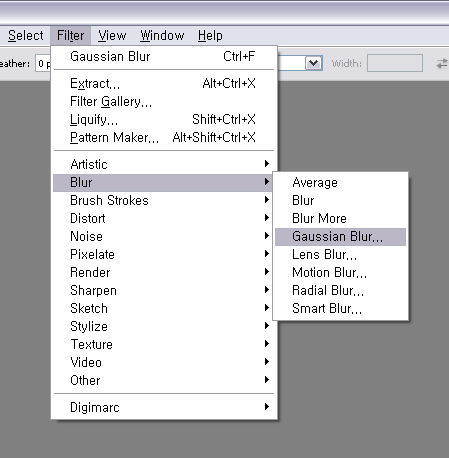
Task: Click the disabled Width input field
Action: [395, 63]
